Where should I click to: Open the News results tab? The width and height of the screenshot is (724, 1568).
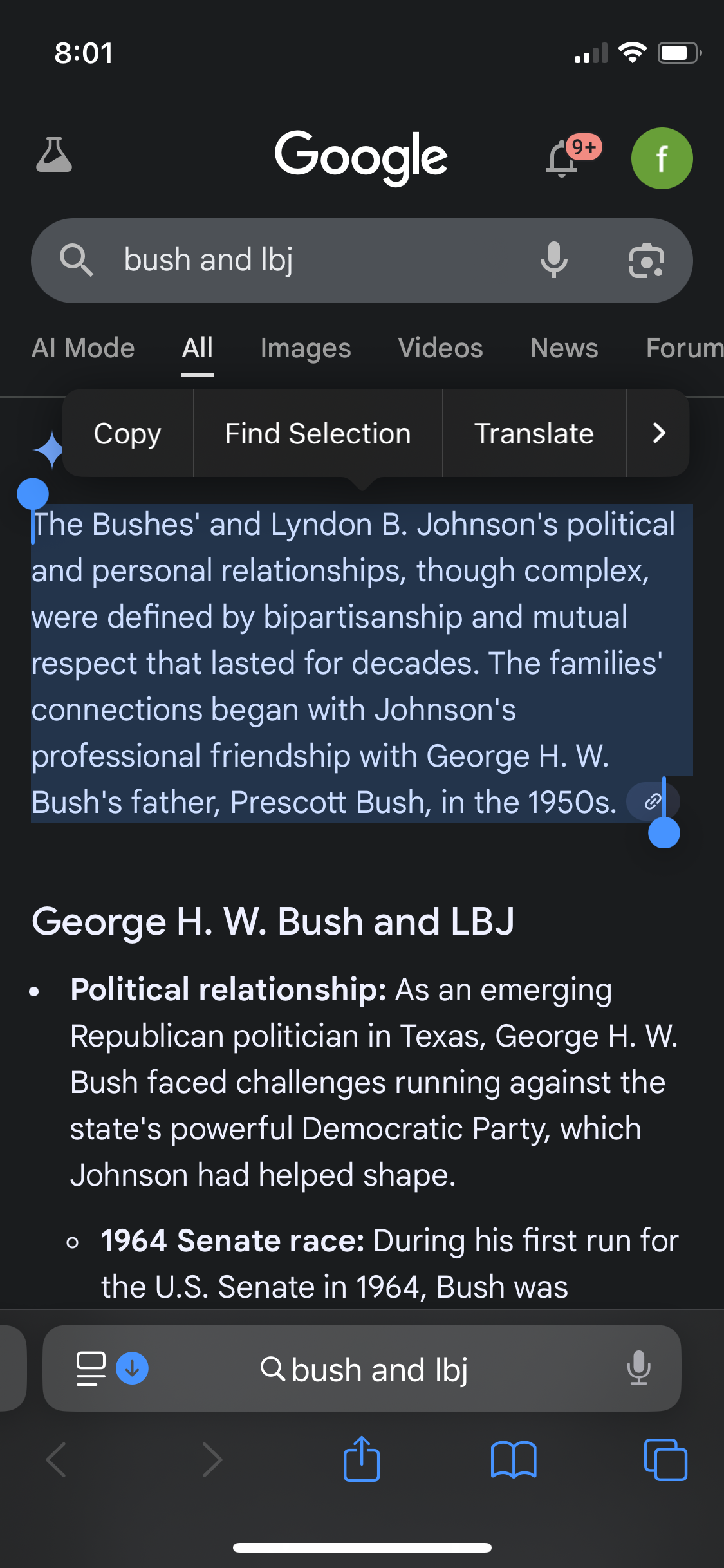click(x=564, y=348)
